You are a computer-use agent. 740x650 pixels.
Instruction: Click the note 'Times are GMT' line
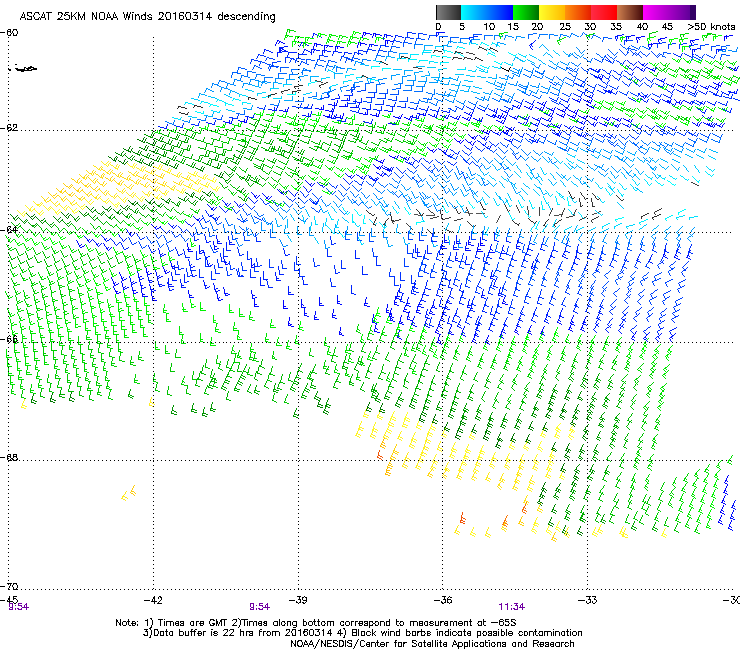316,623
